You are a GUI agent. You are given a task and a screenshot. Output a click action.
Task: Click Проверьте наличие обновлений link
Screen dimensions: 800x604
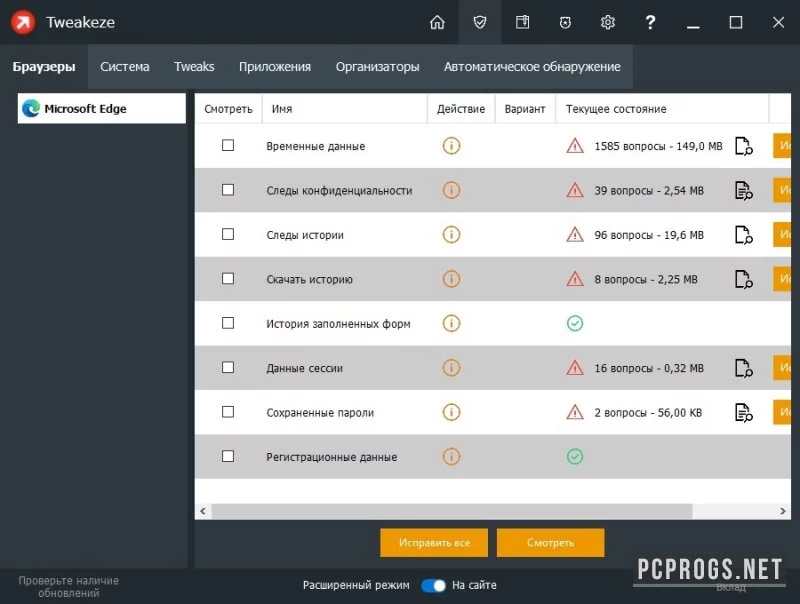pos(68,587)
